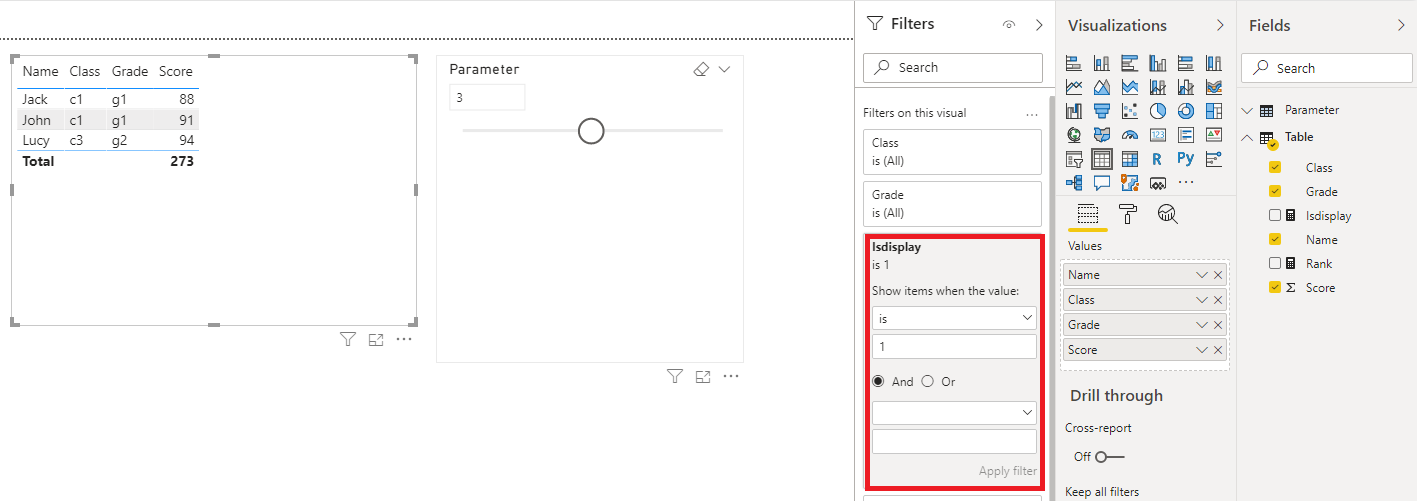Image resolution: width=1417 pixels, height=501 pixels.
Task: Open Filters on this visual ellipsis menu
Action: pos(1032,114)
